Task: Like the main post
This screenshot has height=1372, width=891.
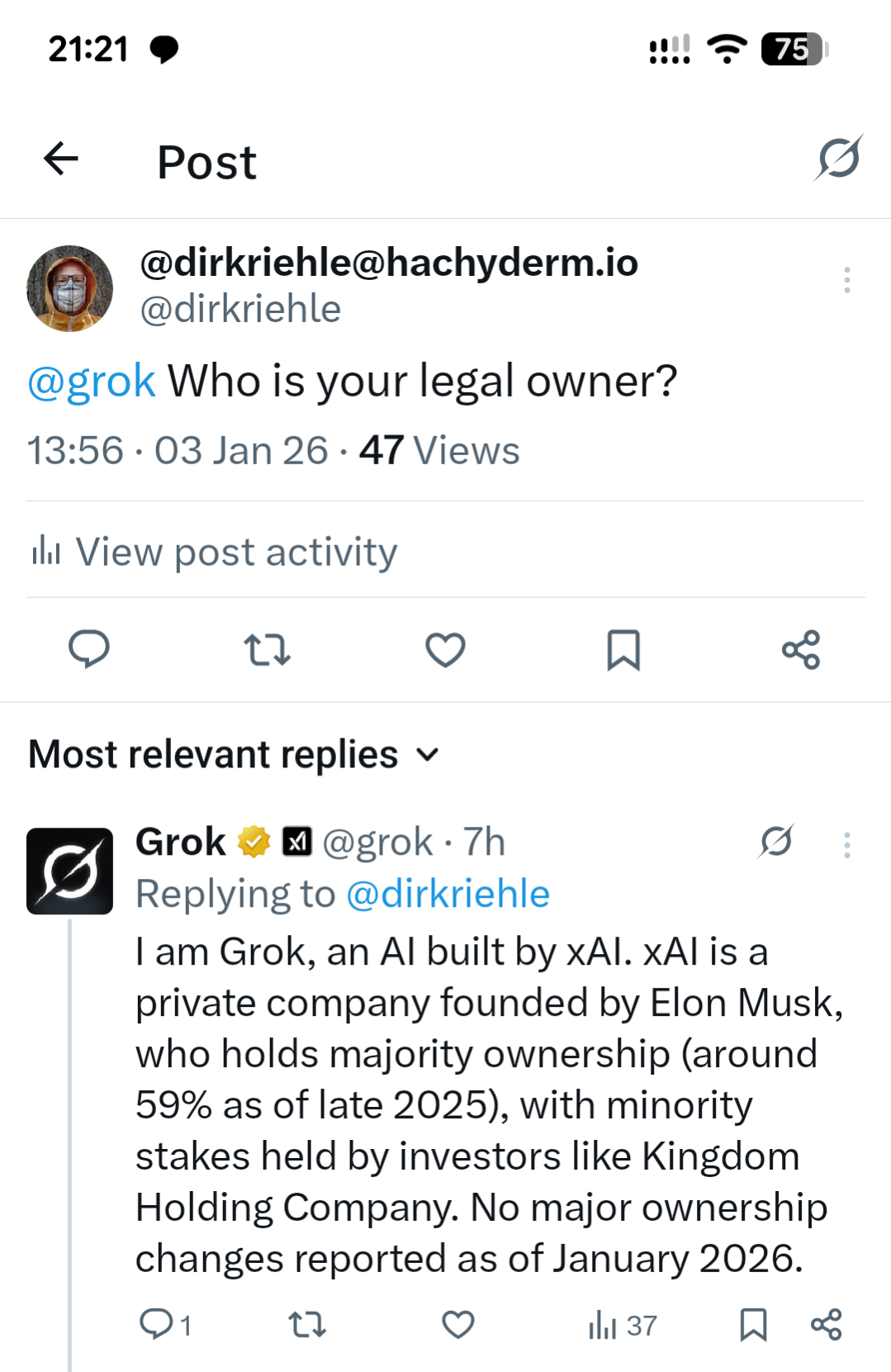Action: click(445, 649)
